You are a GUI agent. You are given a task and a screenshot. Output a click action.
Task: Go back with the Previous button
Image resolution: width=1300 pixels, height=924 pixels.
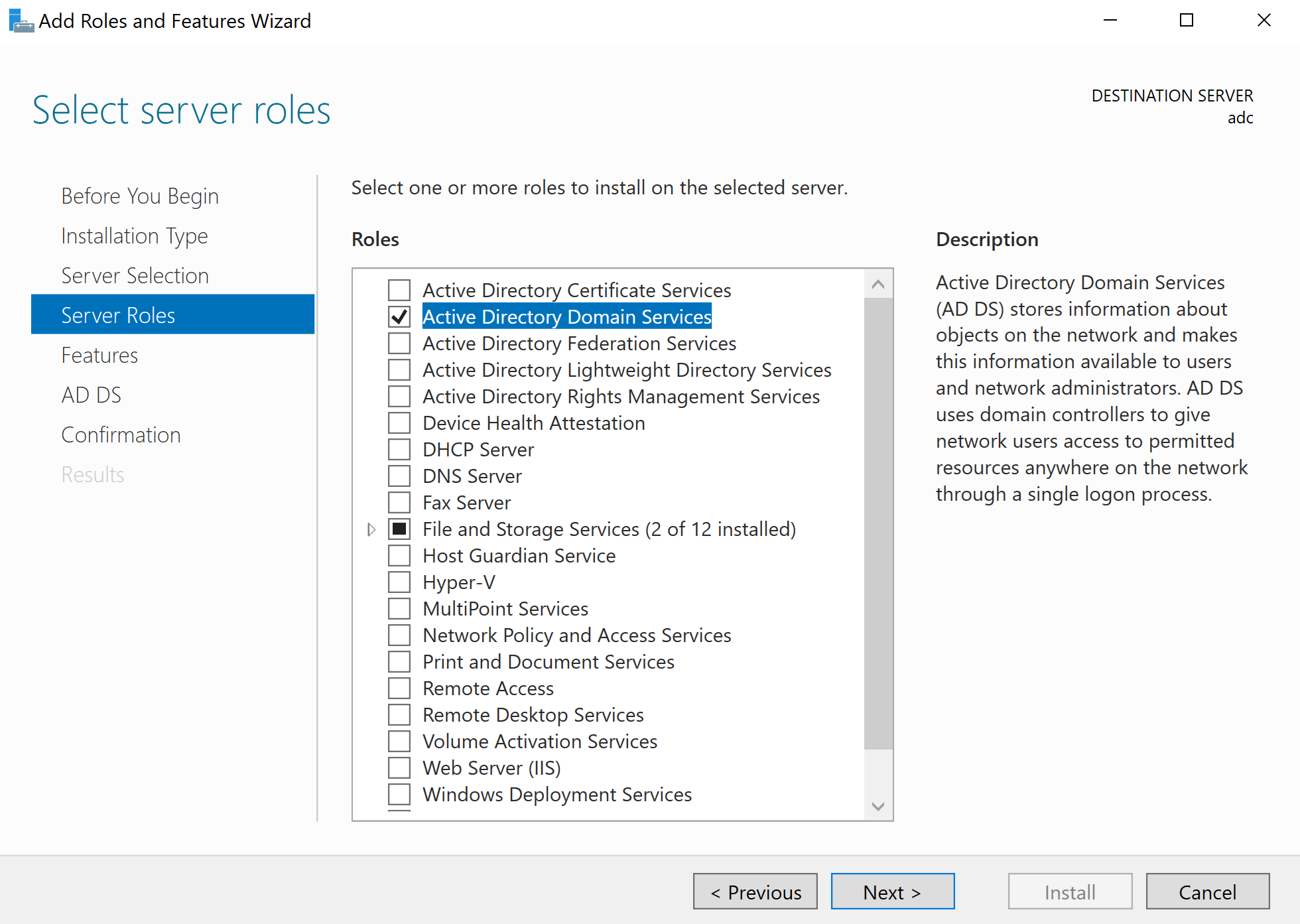pos(755,891)
